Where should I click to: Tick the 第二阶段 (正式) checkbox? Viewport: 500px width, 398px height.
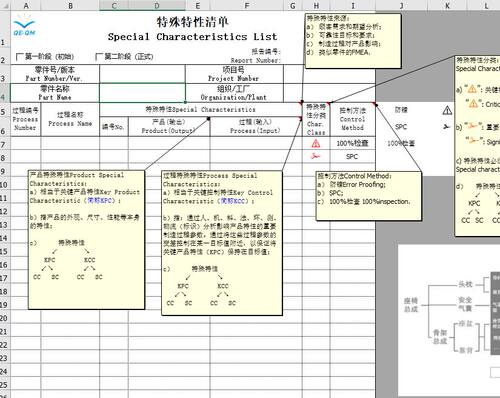(x=99, y=57)
